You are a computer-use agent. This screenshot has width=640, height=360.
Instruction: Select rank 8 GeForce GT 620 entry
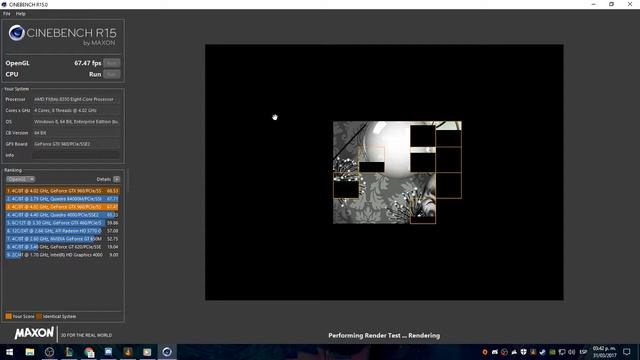(x=62, y=247)
